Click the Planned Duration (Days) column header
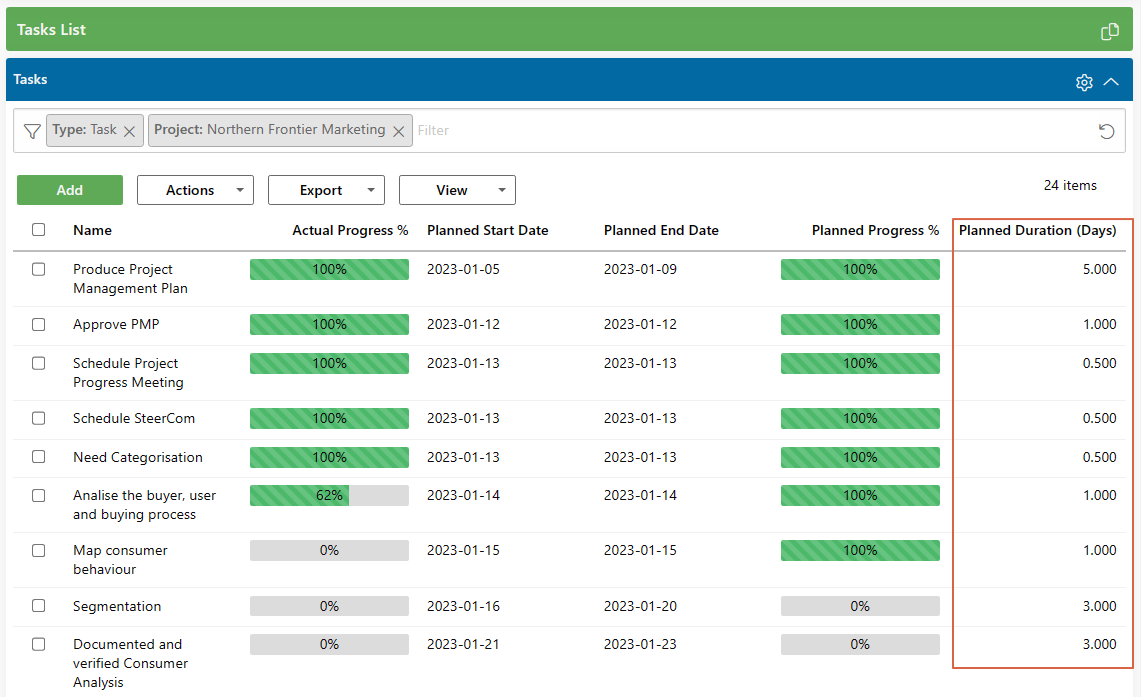 [x=1040, y=230]
